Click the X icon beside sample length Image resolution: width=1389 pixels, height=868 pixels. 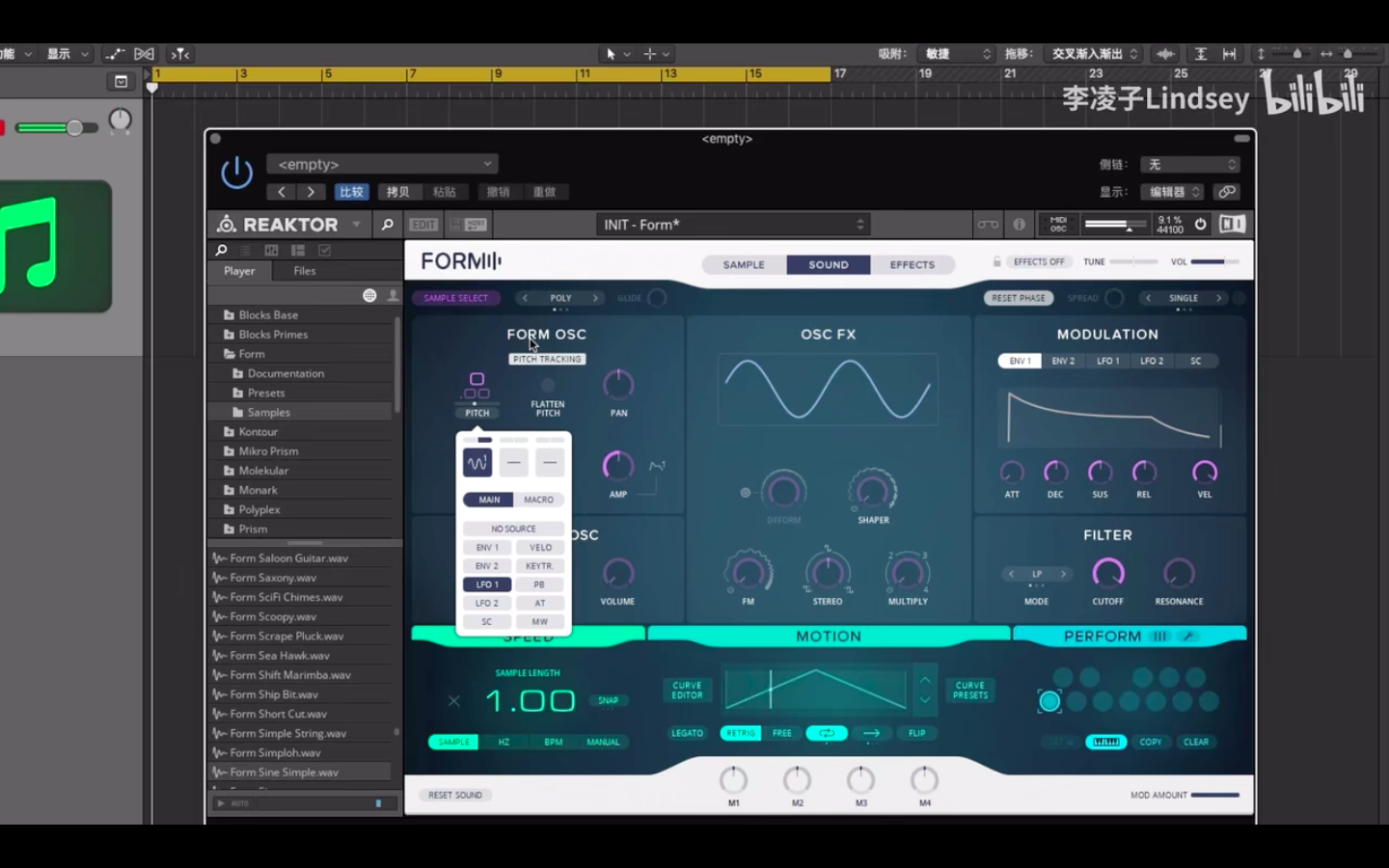453,701
